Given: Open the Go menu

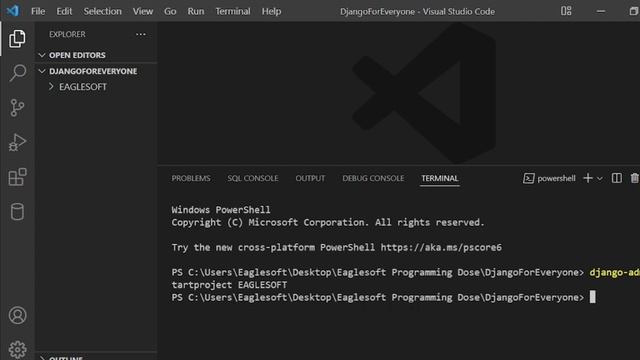Looking at the screenshot, I should pyautogui.click(x=170, y=11).
